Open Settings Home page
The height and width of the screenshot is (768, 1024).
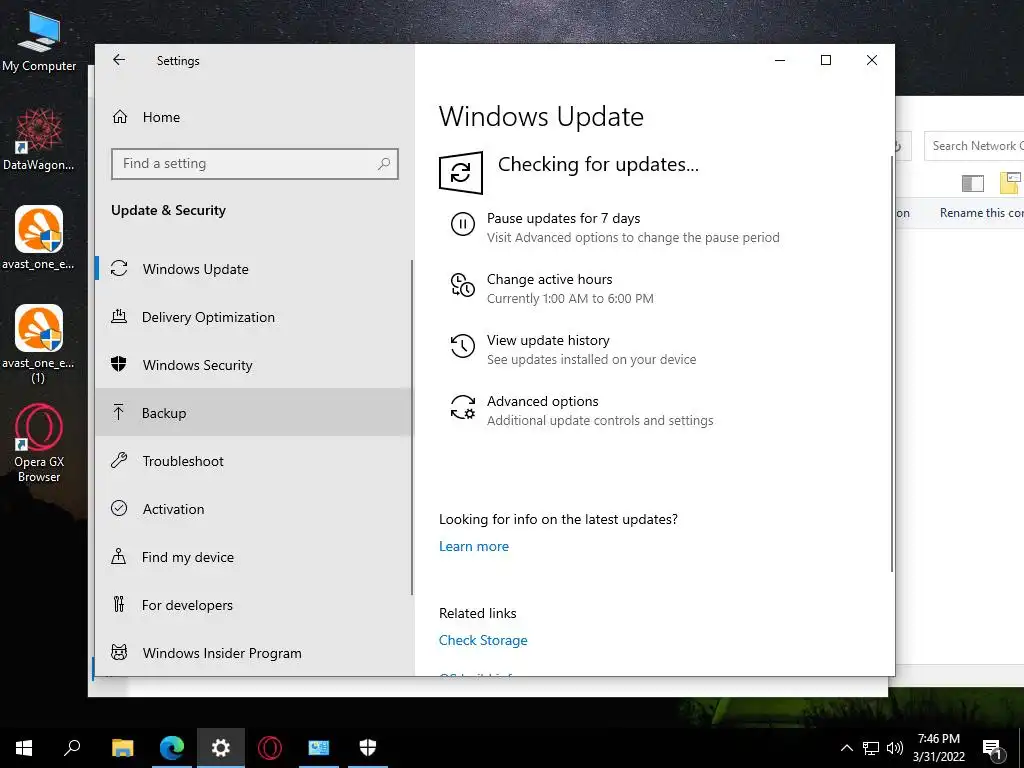(161, 117)
